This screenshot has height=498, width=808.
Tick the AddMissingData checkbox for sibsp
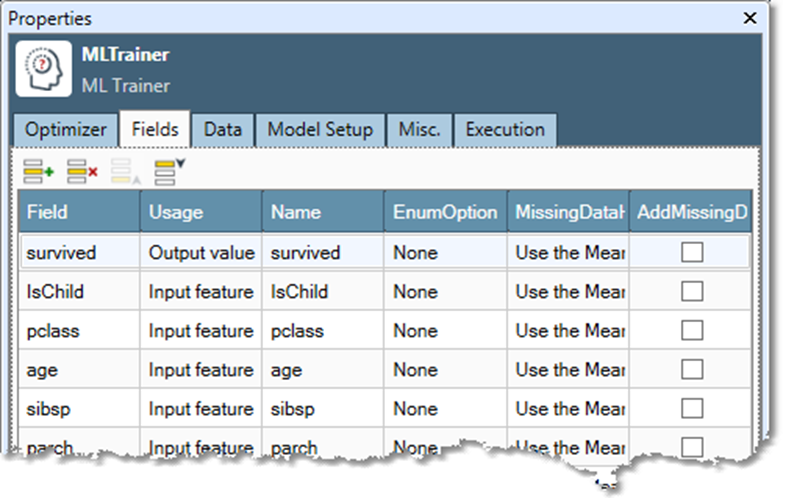pyautogui.click(x=692, y=409)
